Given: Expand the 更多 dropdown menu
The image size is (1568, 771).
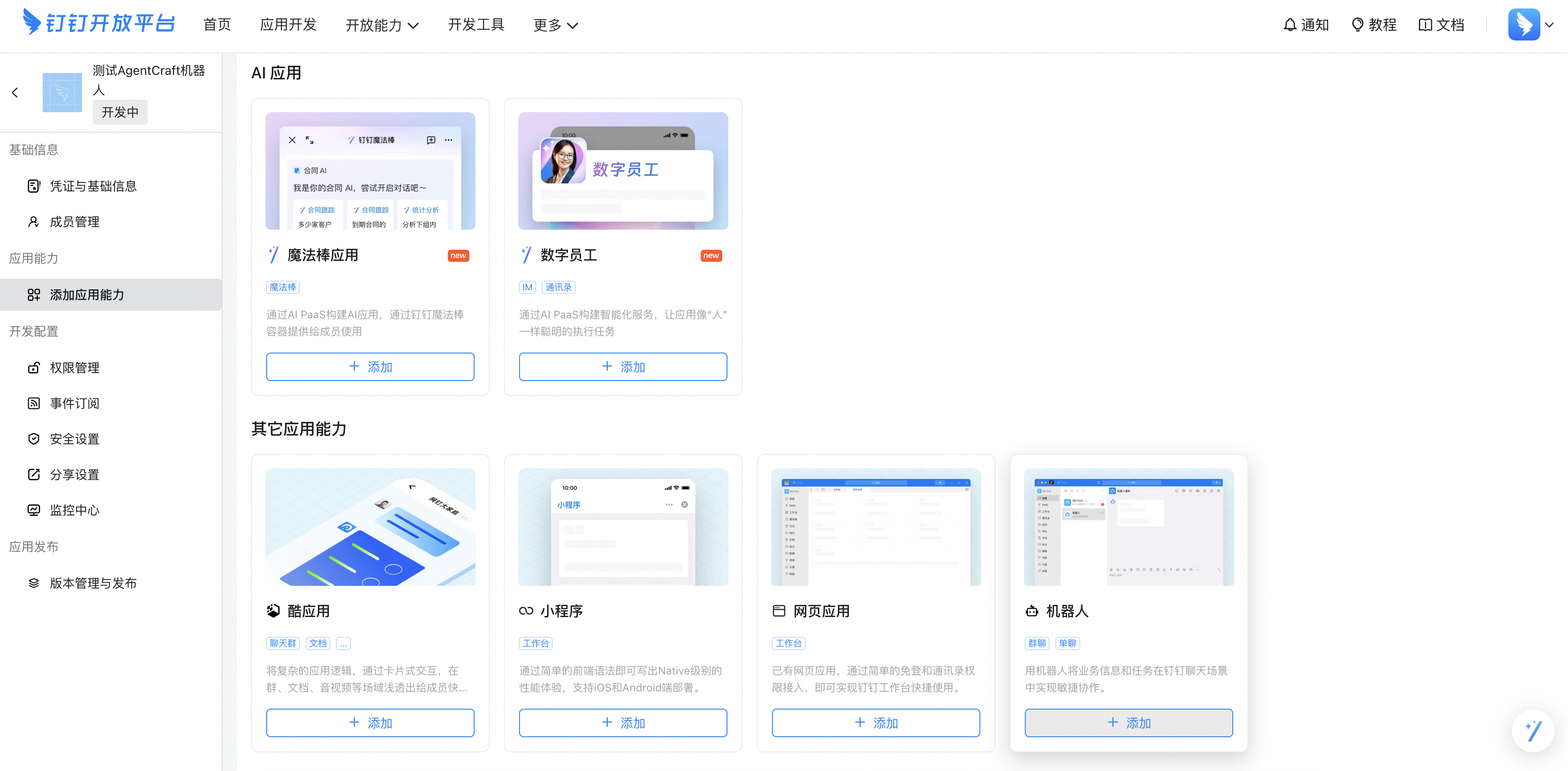Looking at the screenshot, I should pos(556,25).
